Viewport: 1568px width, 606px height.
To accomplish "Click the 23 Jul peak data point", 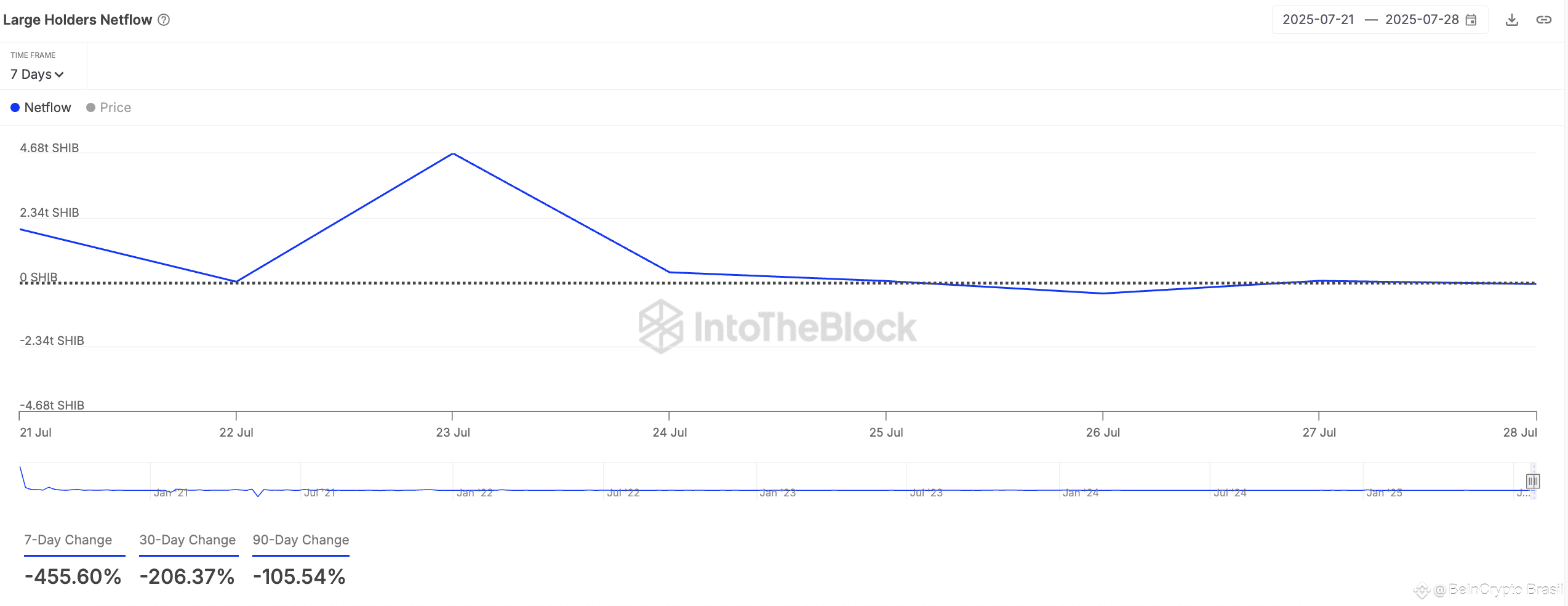I will coord(453,153).
